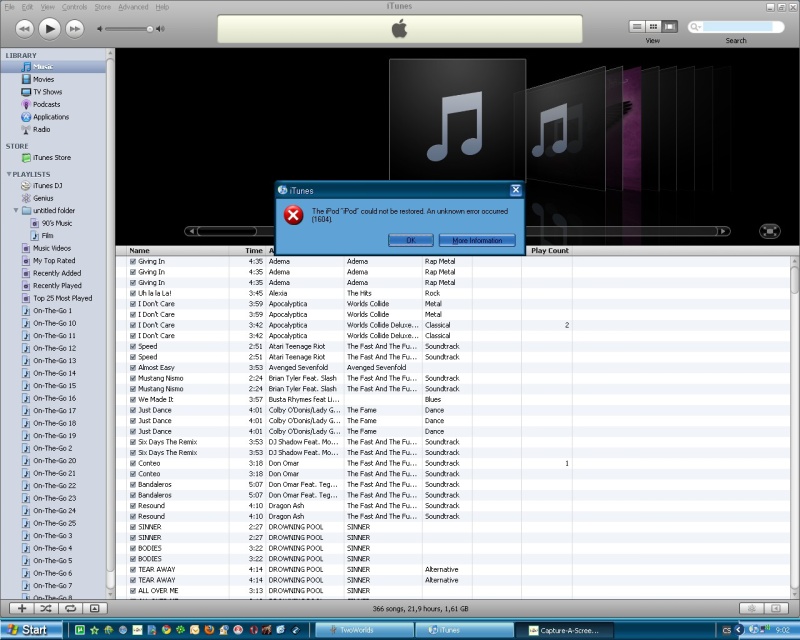This screenshot has width=800, height=640.
Task: Click the More Information button
Action: 477,240
